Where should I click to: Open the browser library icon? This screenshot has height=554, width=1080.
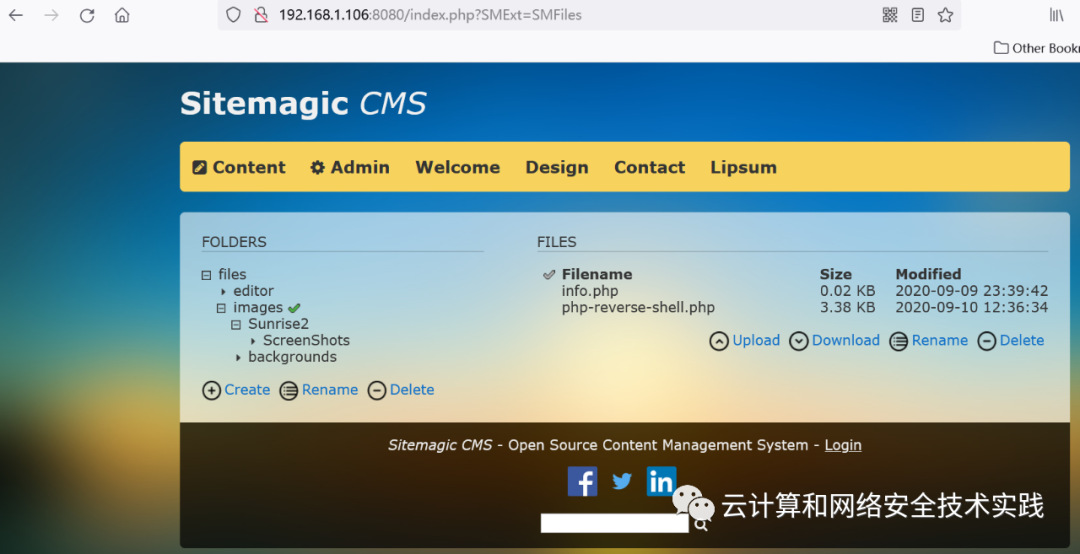coord(1057,14)
